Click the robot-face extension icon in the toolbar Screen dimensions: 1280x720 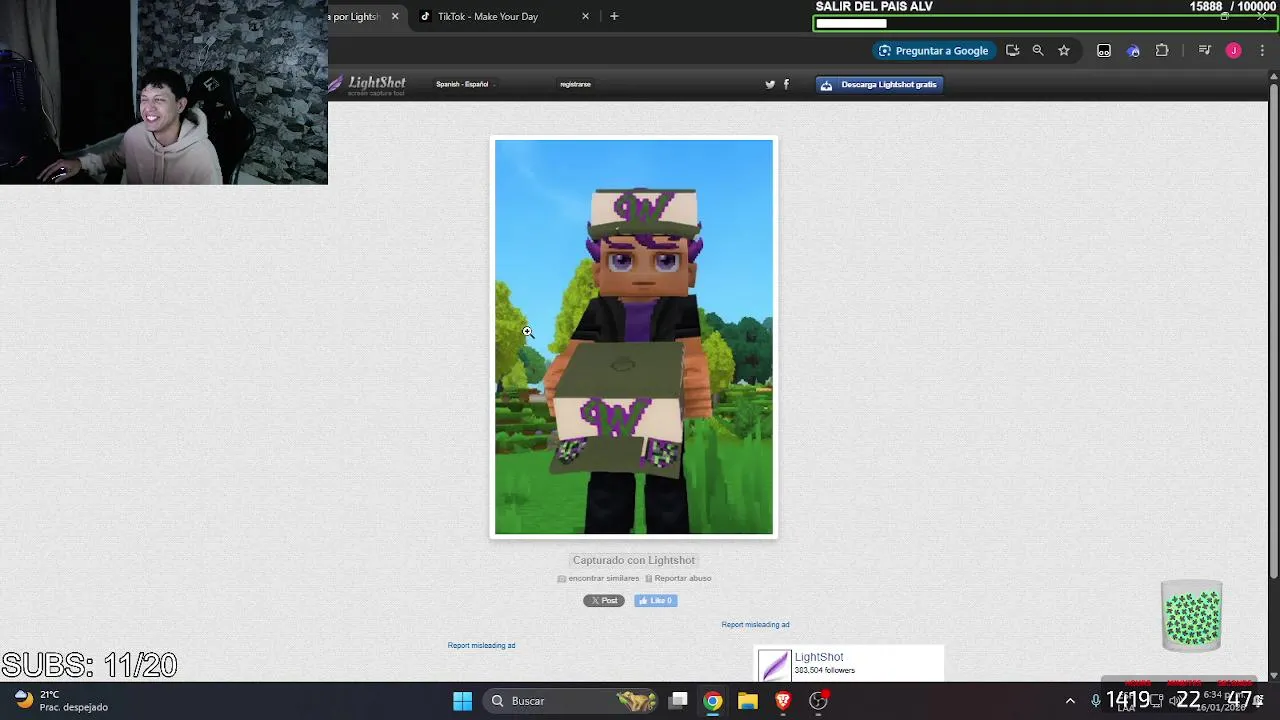(1104, 51)
